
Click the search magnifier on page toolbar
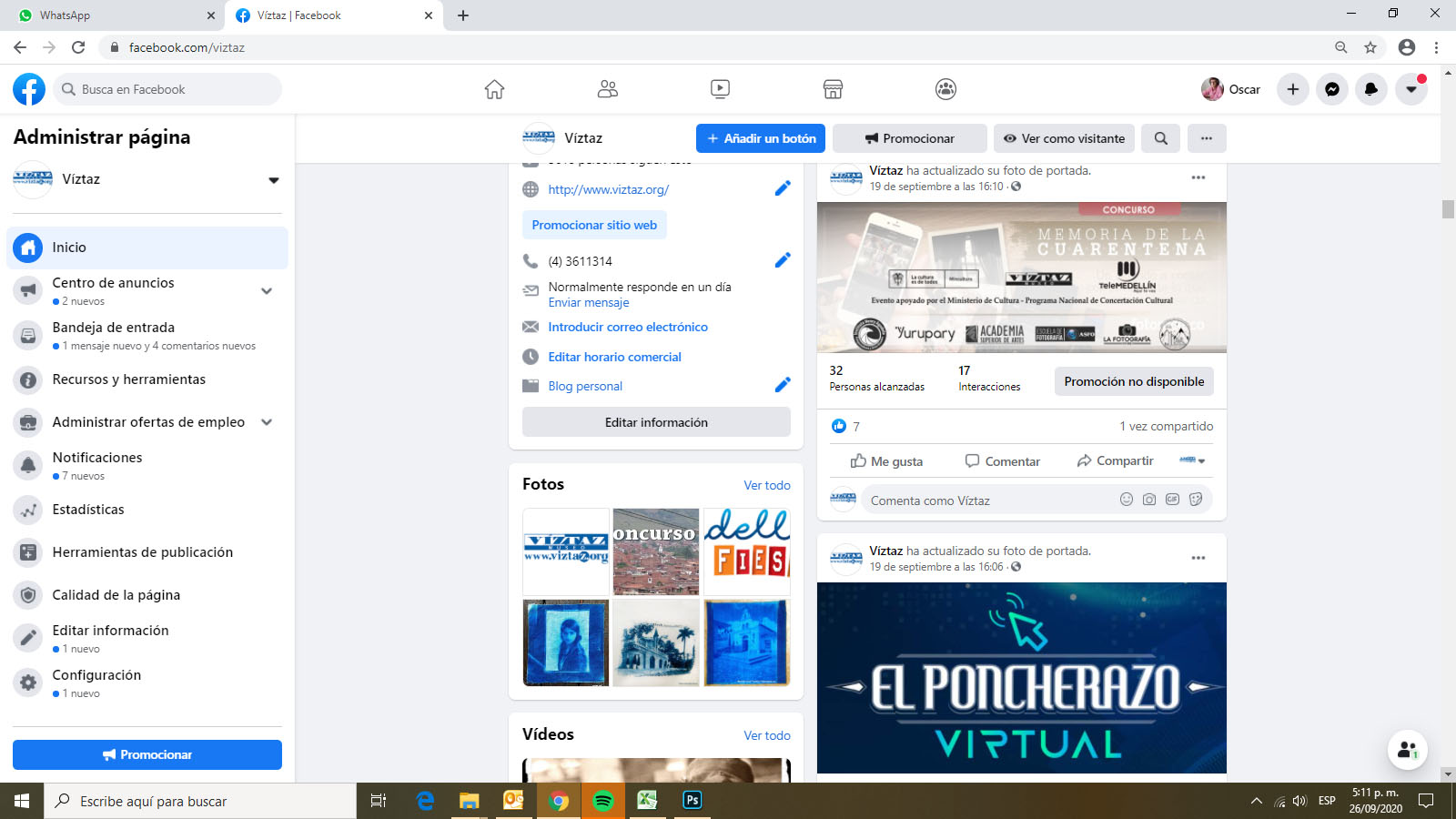click(x=1161, y=138)
